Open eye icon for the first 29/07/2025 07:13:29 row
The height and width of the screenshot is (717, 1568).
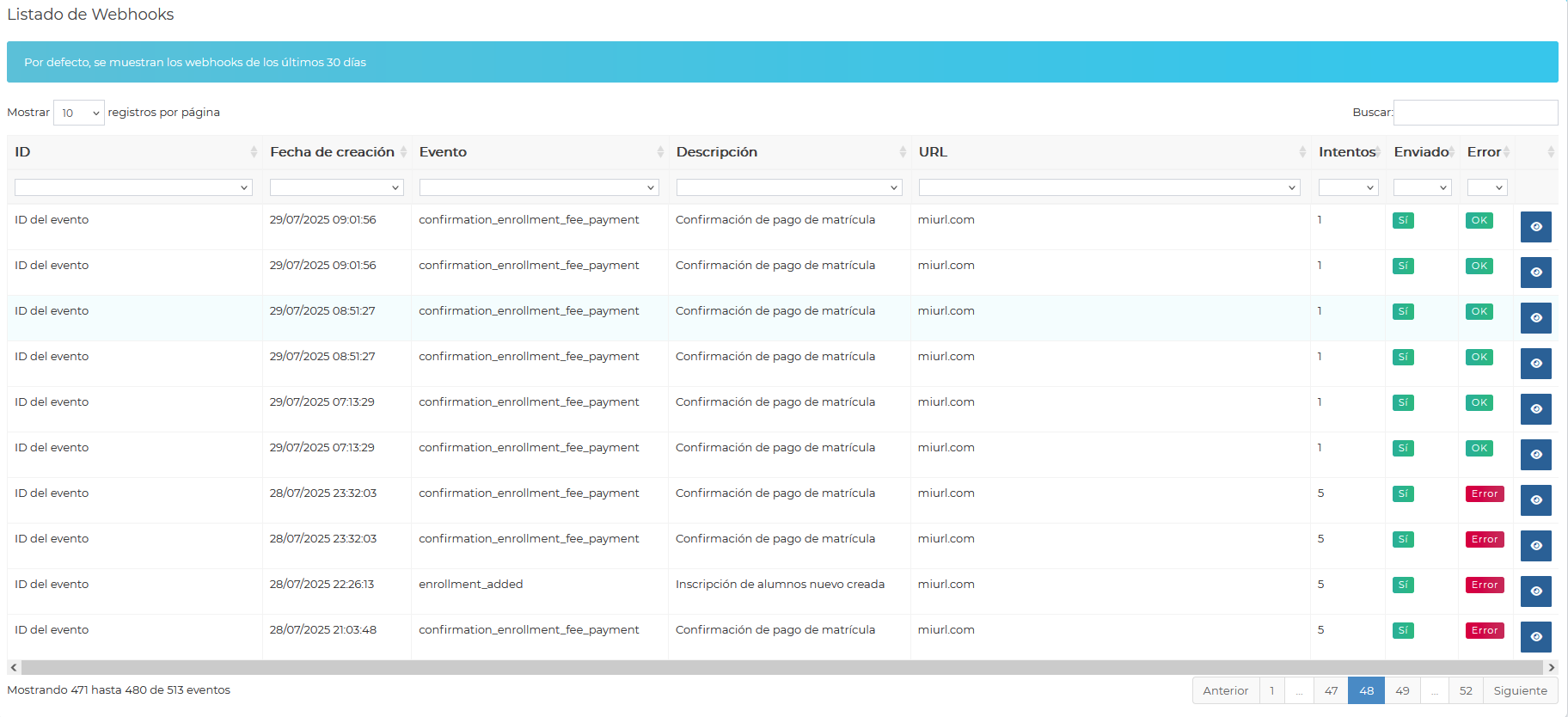[x=1535, y=409]
